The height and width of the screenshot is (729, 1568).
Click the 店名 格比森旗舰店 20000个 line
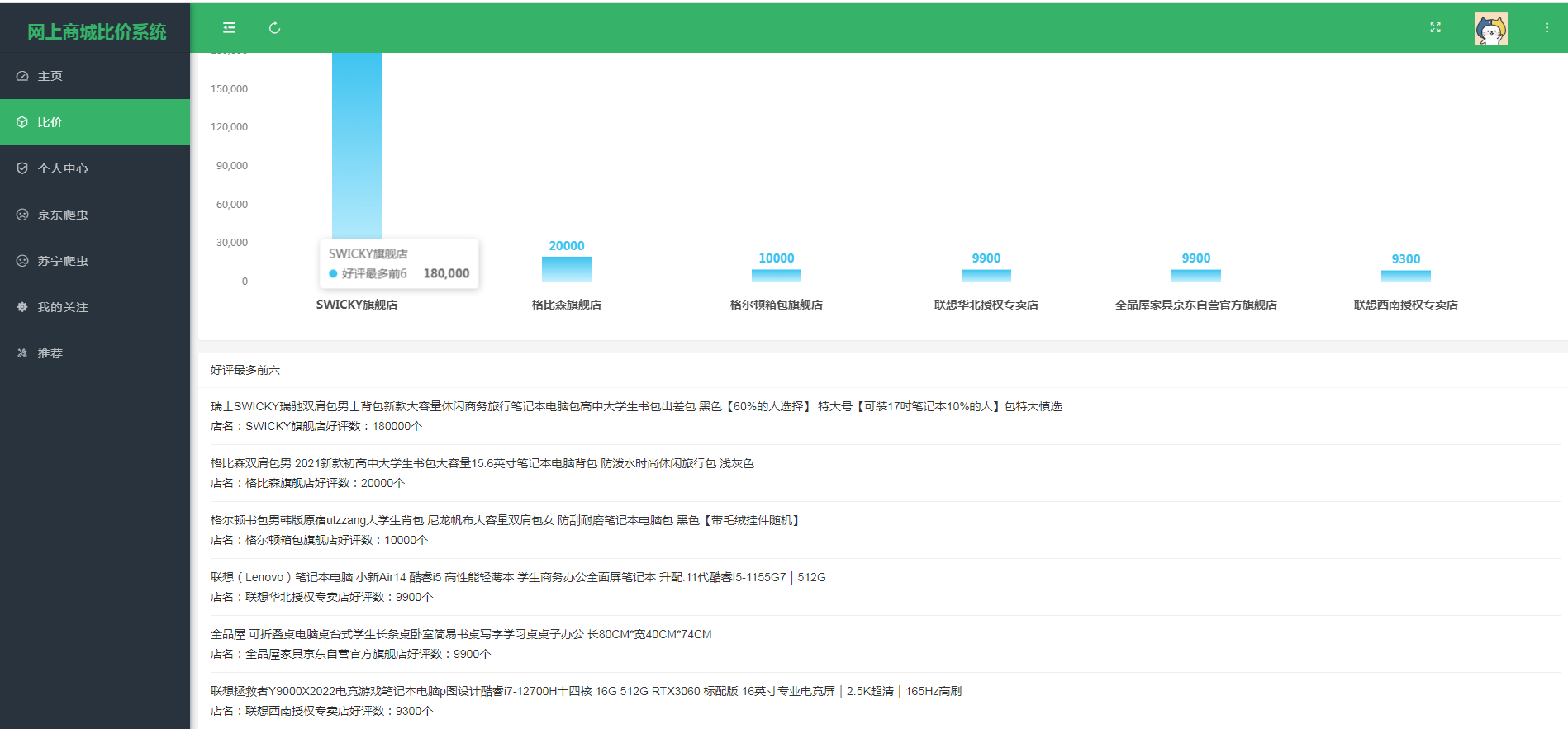tap(308, 483)
